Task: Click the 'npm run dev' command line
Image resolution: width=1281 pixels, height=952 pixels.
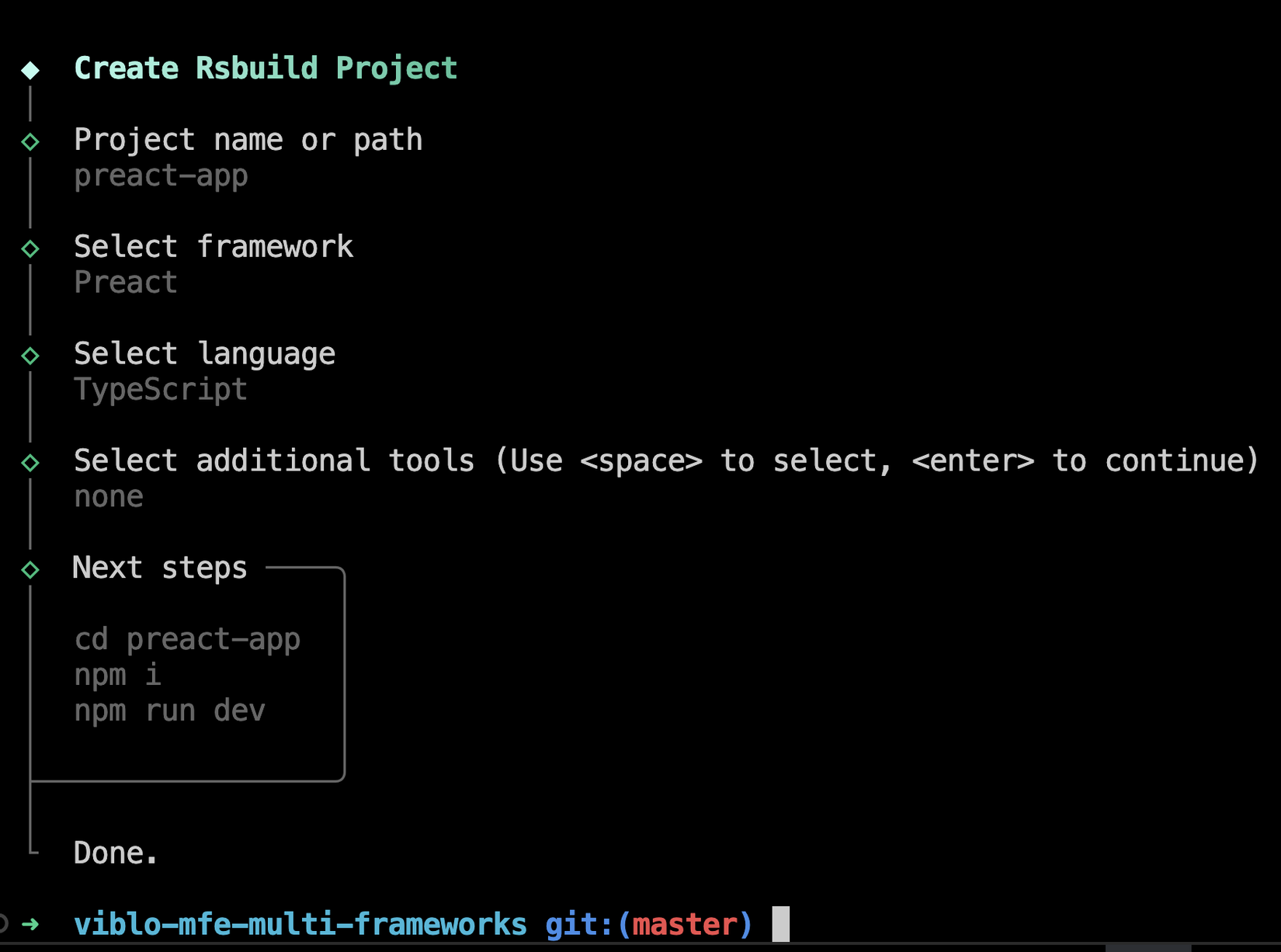Action: pyautogui.click(x=170, y=711)
